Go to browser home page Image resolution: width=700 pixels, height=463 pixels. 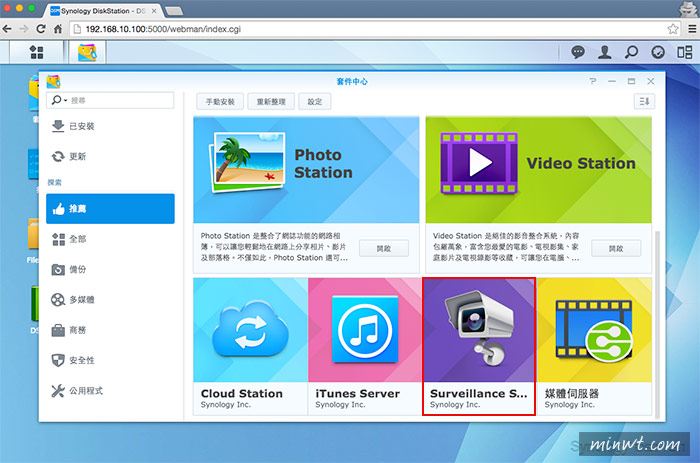[x=58, y=29]
